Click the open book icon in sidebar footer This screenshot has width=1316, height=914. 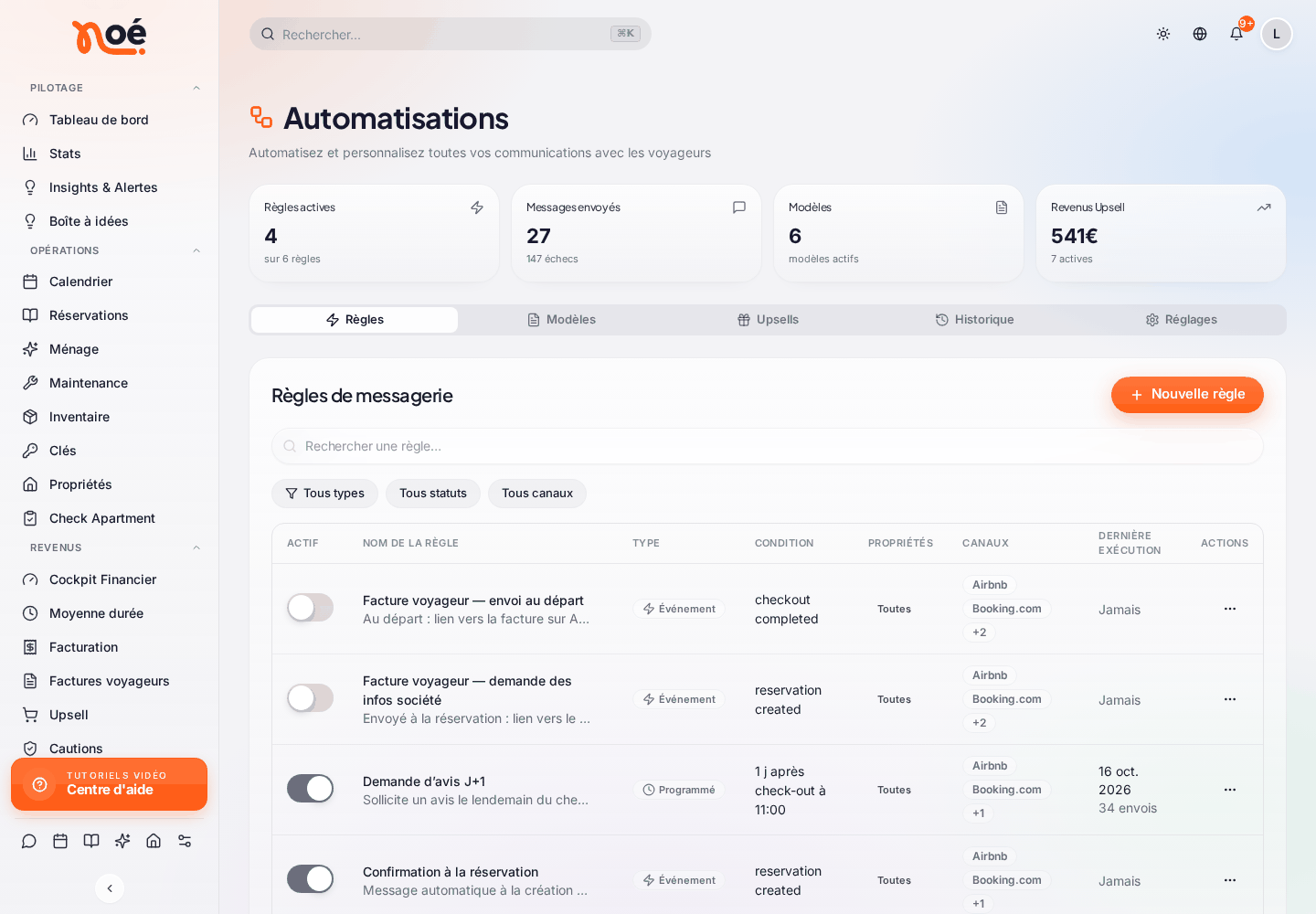pos(91,841)
